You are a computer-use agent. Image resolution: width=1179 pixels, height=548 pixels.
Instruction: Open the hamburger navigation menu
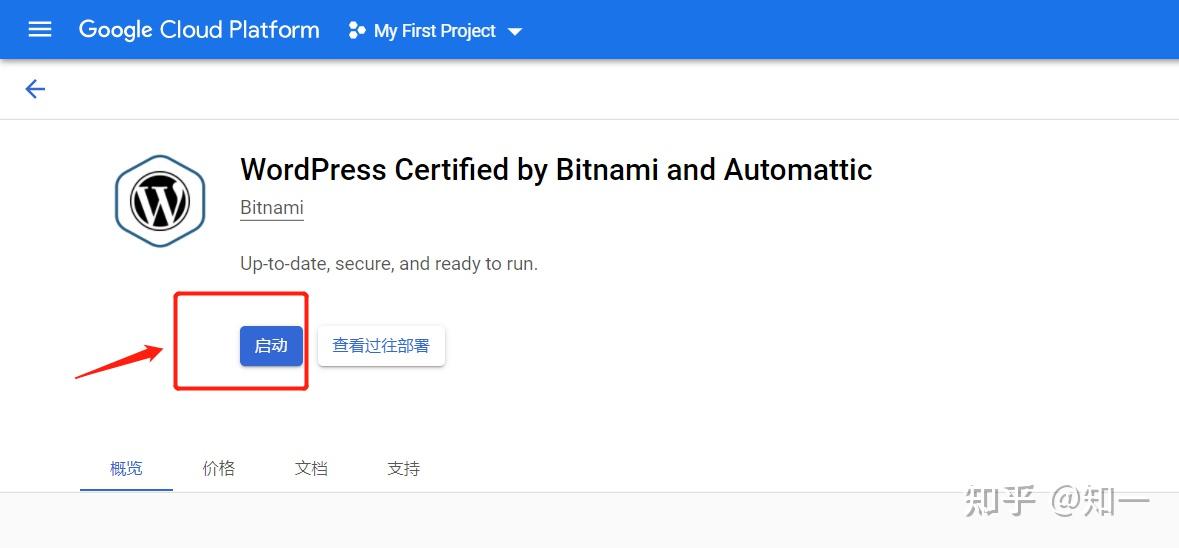click(40, 30)
